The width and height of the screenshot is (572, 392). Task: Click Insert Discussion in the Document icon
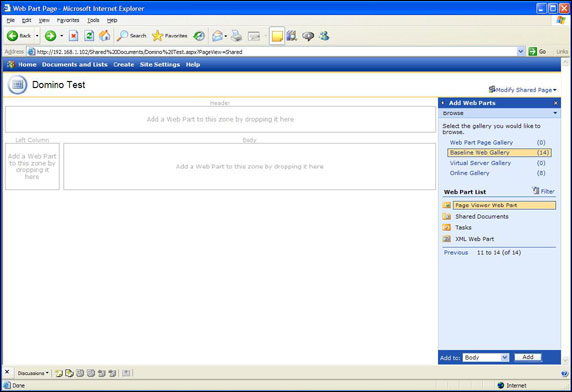(59, 373)
